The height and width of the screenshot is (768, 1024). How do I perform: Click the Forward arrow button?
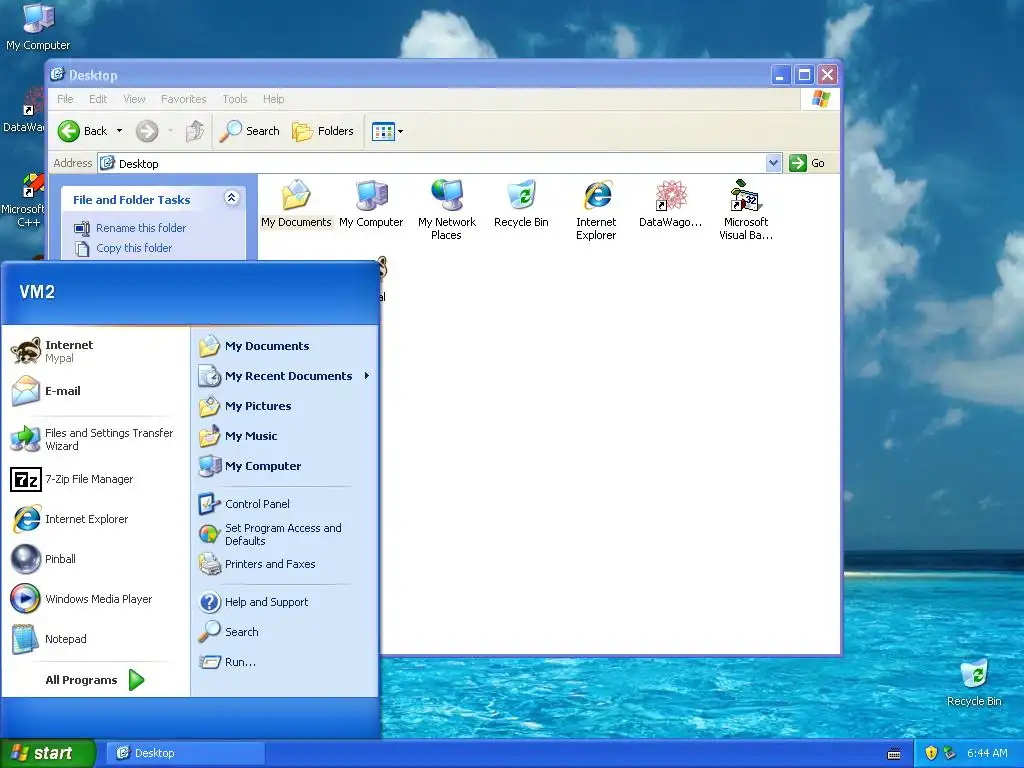pos(147,131)
